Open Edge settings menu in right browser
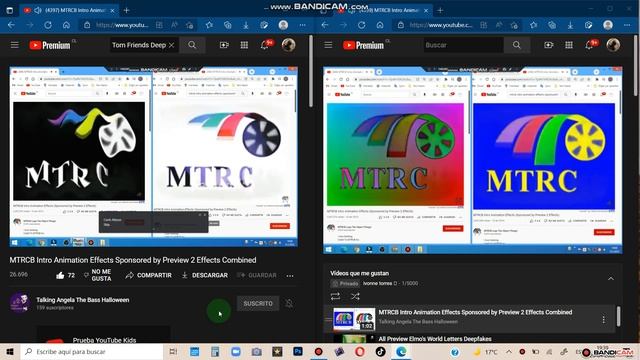 tap(627, 25)
